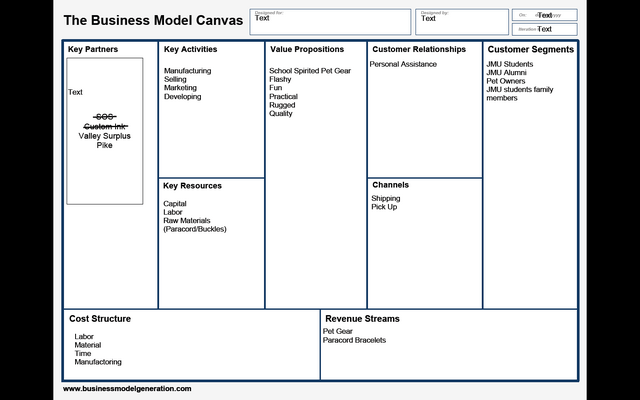This screenshot has height=400, width=640.
Task: Click 'Manufacturing' under Key Activities
Action: click(x=187, y=71)
